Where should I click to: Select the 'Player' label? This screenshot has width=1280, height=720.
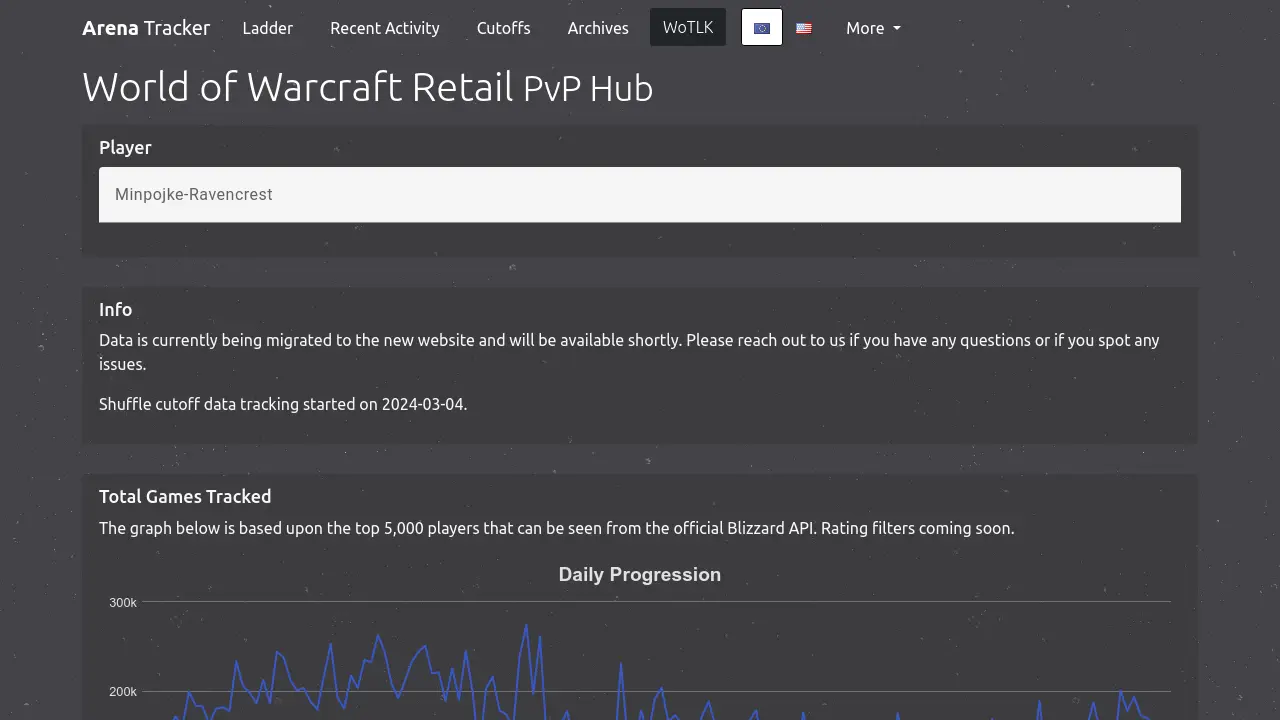pyautogui.click(x=125, y=147)
